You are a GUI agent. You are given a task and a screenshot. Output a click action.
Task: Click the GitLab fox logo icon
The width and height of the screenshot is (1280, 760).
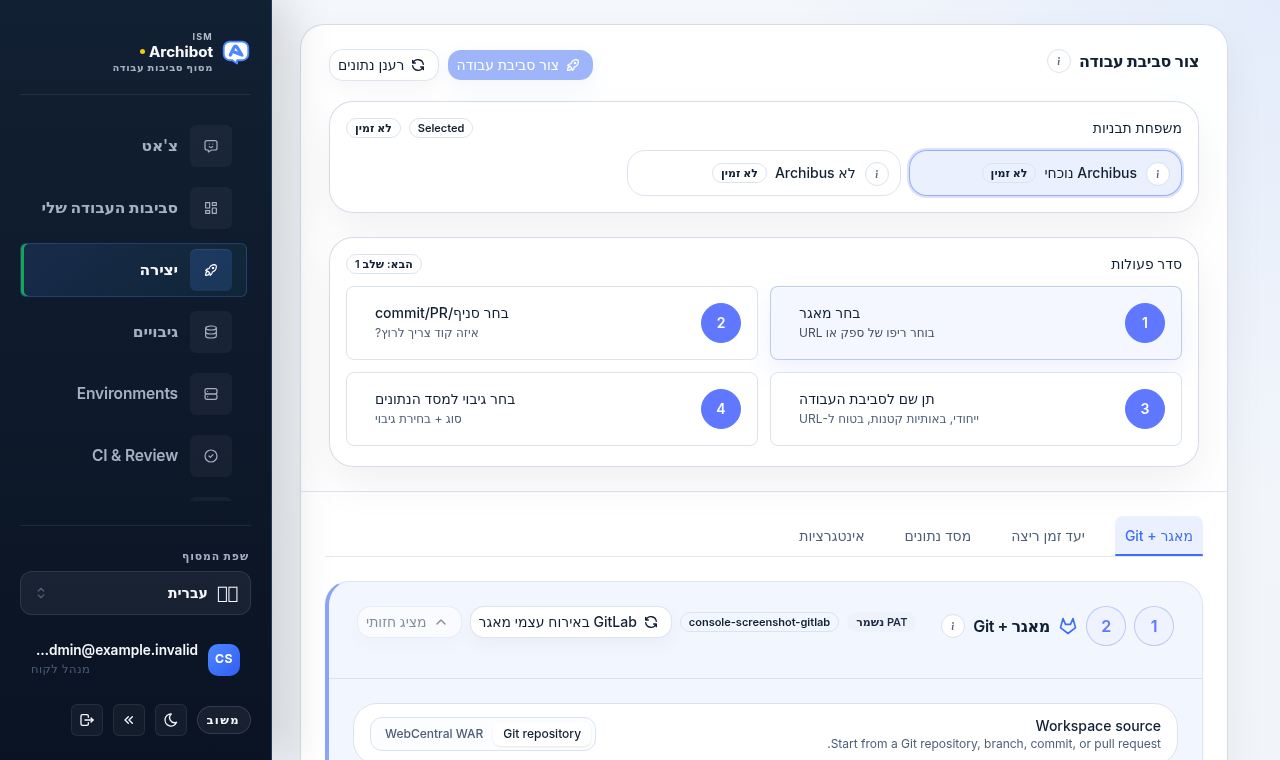pyautogui.click(x=1068, y=626)
